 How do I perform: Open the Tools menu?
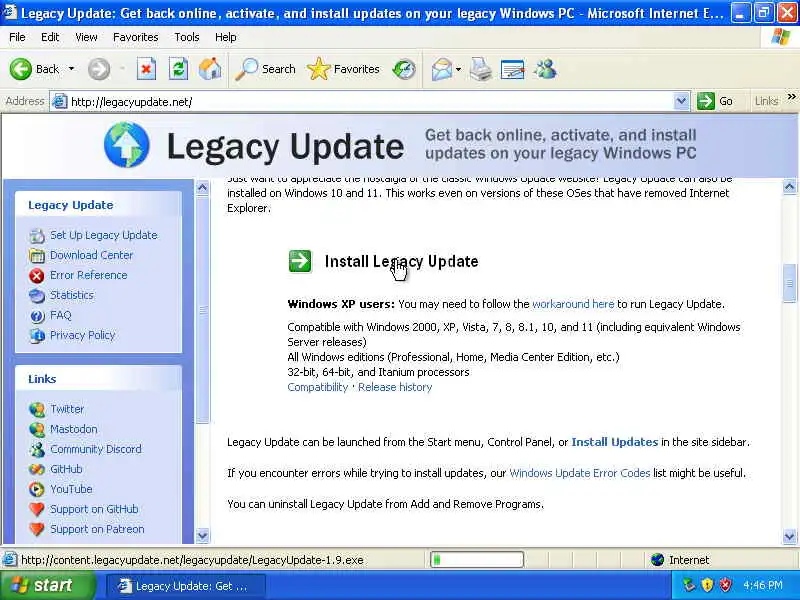pyautogui.click(x=187, y=37)
